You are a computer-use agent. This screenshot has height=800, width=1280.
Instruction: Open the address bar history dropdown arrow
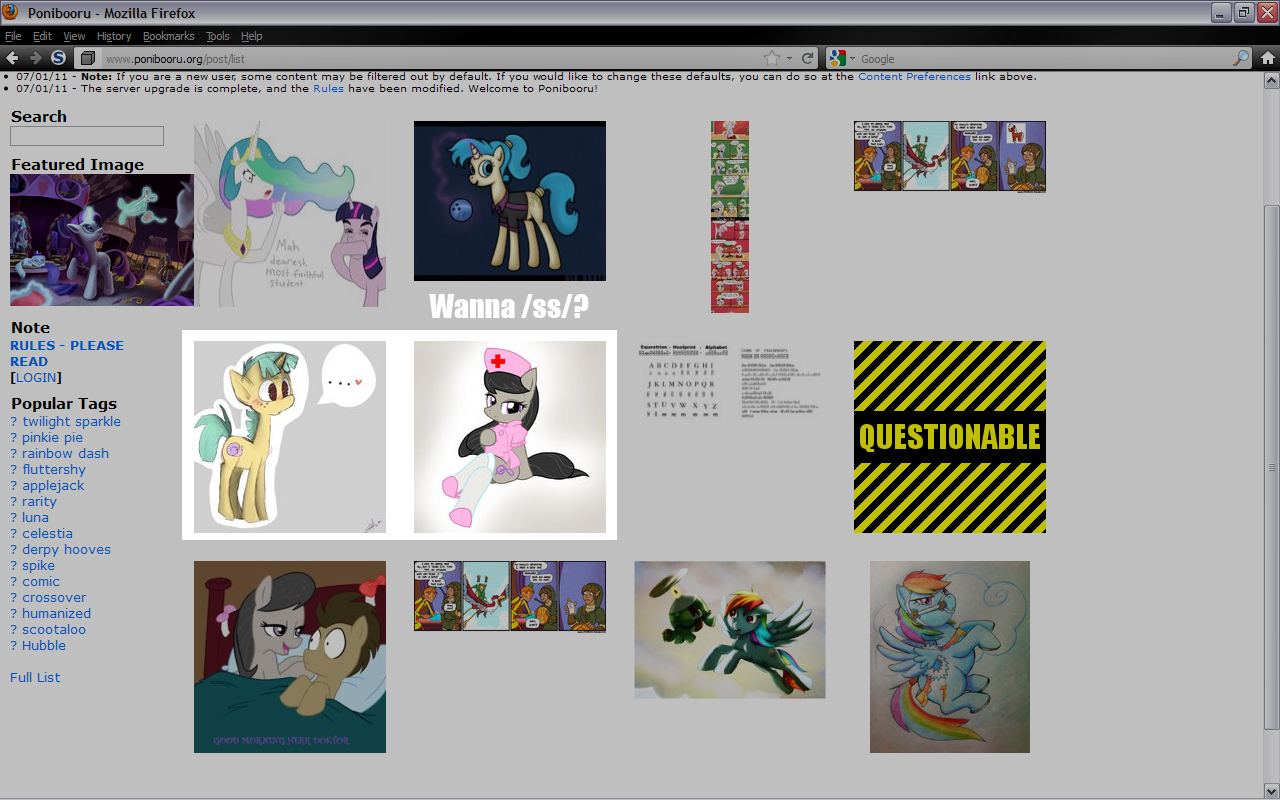[x=789, y=59]
